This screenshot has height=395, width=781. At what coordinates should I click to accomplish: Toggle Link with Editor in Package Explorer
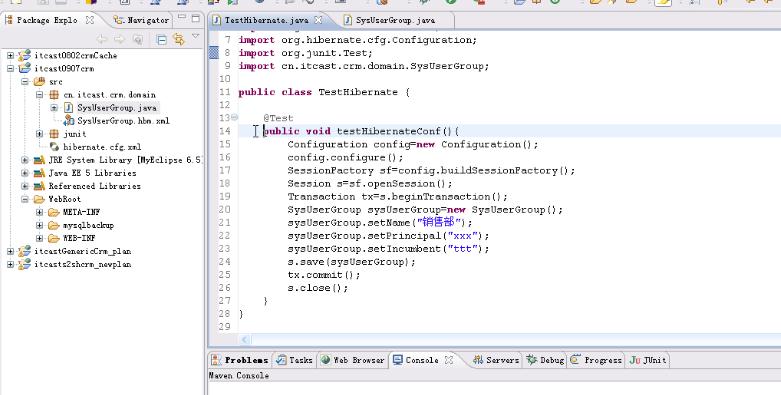tap(178, 39)
